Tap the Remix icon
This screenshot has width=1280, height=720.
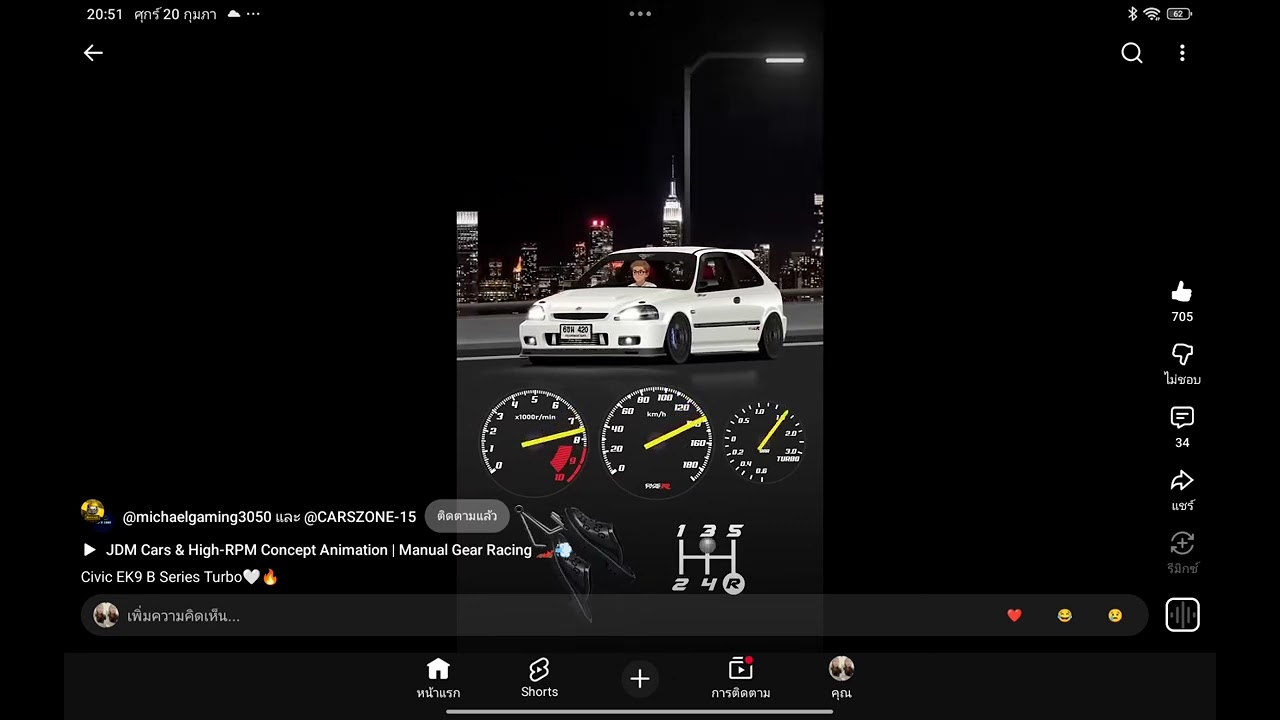pos(1182,543)
